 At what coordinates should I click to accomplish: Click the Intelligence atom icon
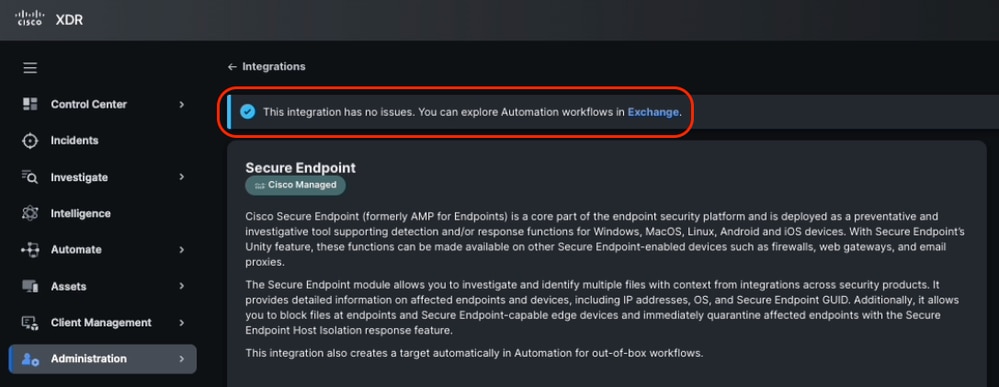[30, 214]
